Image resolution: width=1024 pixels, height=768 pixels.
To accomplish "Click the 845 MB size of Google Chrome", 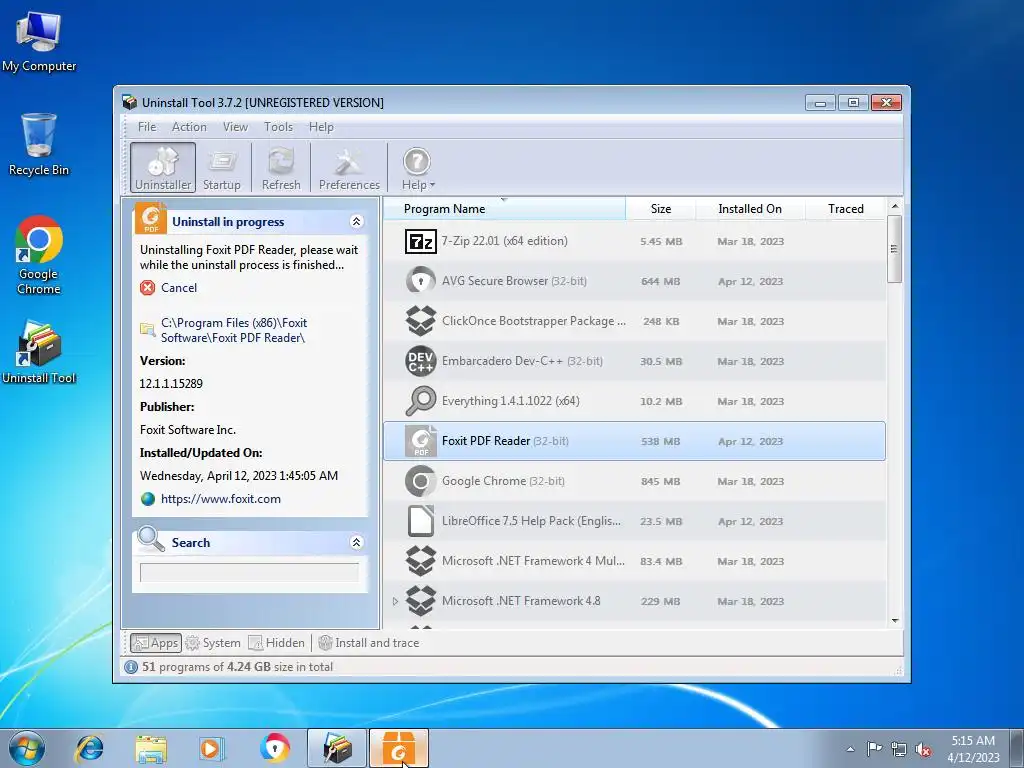I will click(x=660, y=481).
